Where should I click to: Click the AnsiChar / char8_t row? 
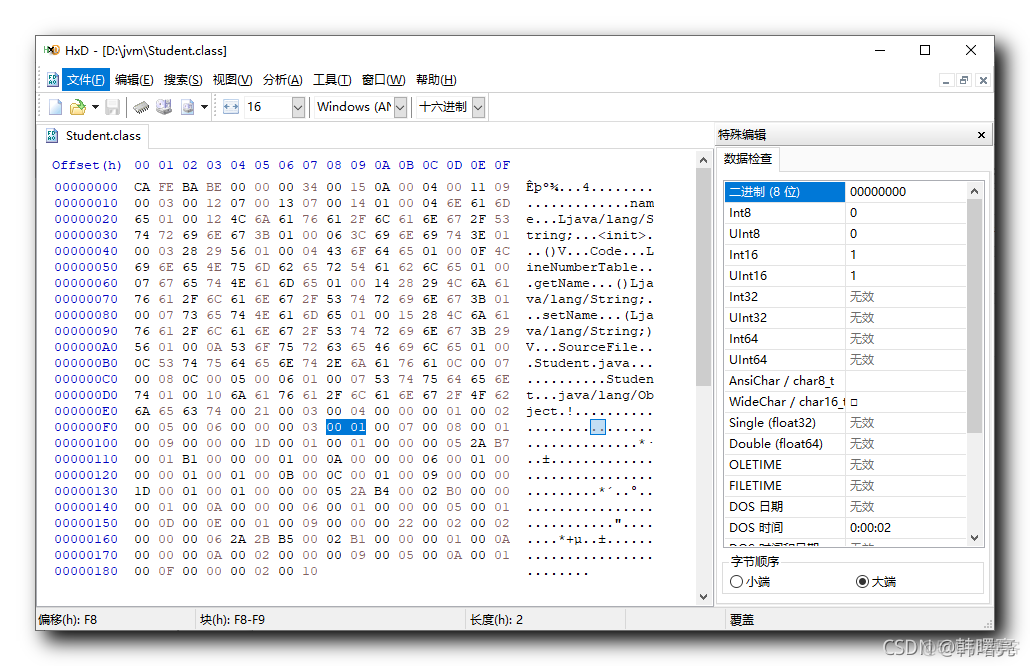pos(845,381)
